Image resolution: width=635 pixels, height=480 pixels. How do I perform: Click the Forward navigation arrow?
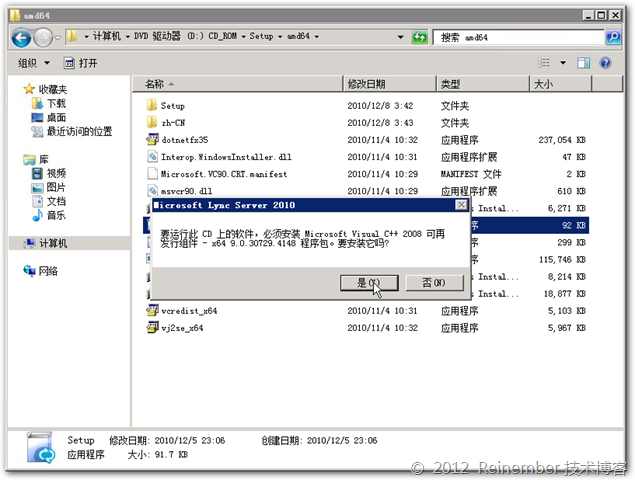pos(43,37)
